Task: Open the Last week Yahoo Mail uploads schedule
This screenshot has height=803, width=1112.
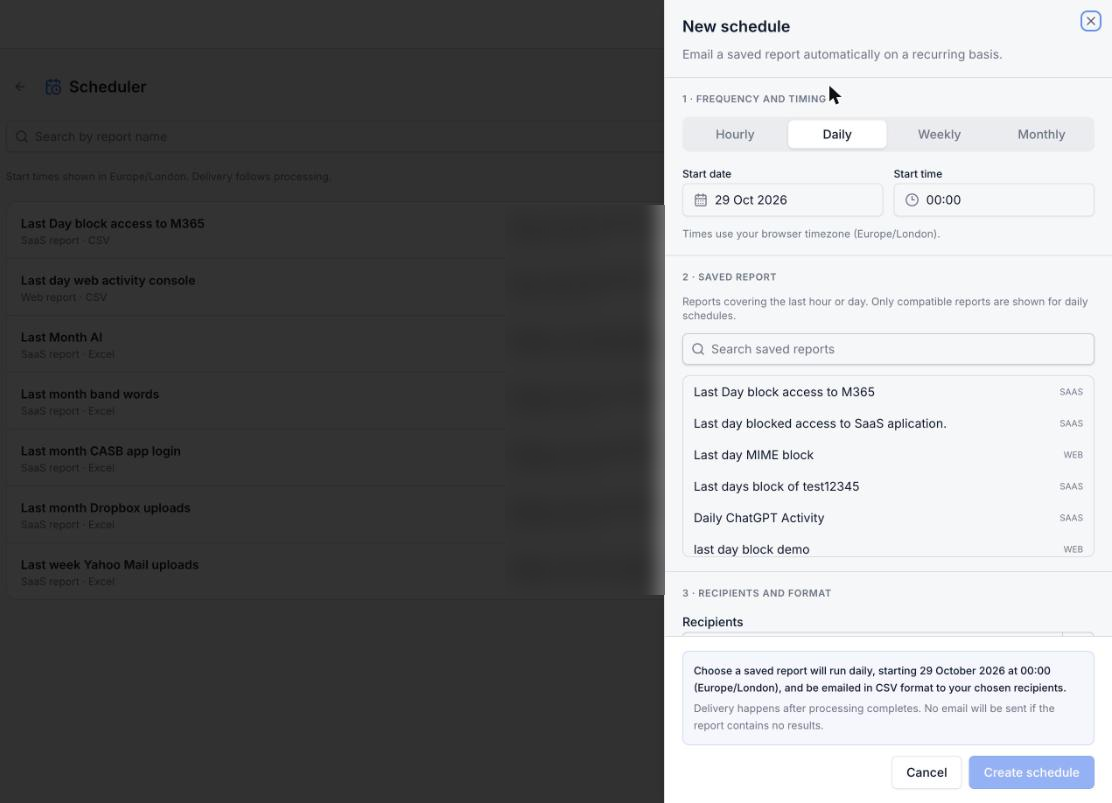Action: click(333, 571)
